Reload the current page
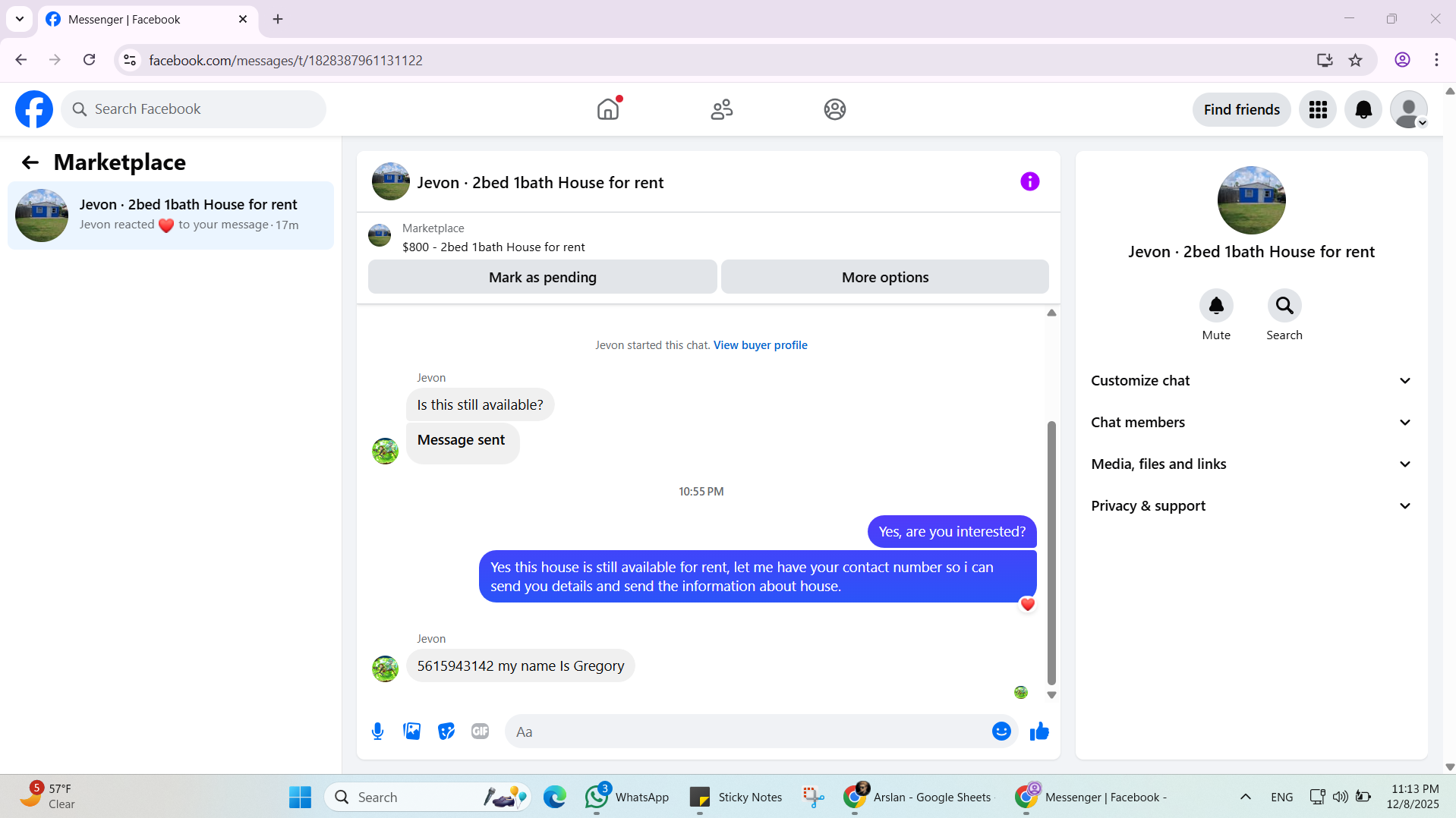 click(x=89, y=60)
